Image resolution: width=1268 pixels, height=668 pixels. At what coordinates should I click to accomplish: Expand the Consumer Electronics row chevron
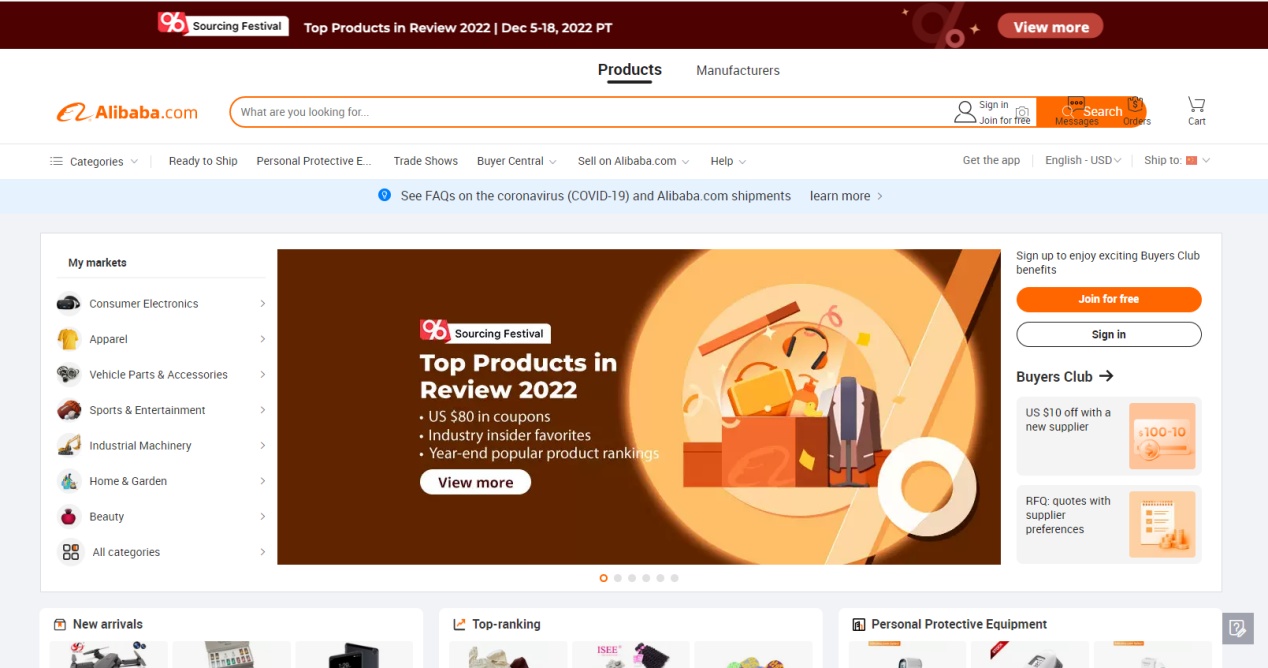[263, 303]
